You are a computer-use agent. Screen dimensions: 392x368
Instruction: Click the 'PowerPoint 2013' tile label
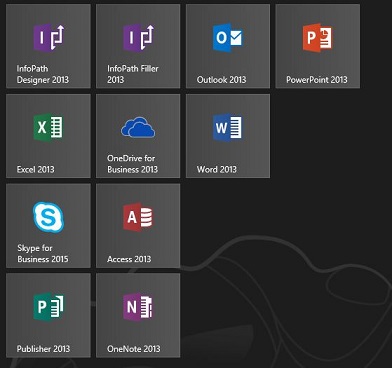317,80
